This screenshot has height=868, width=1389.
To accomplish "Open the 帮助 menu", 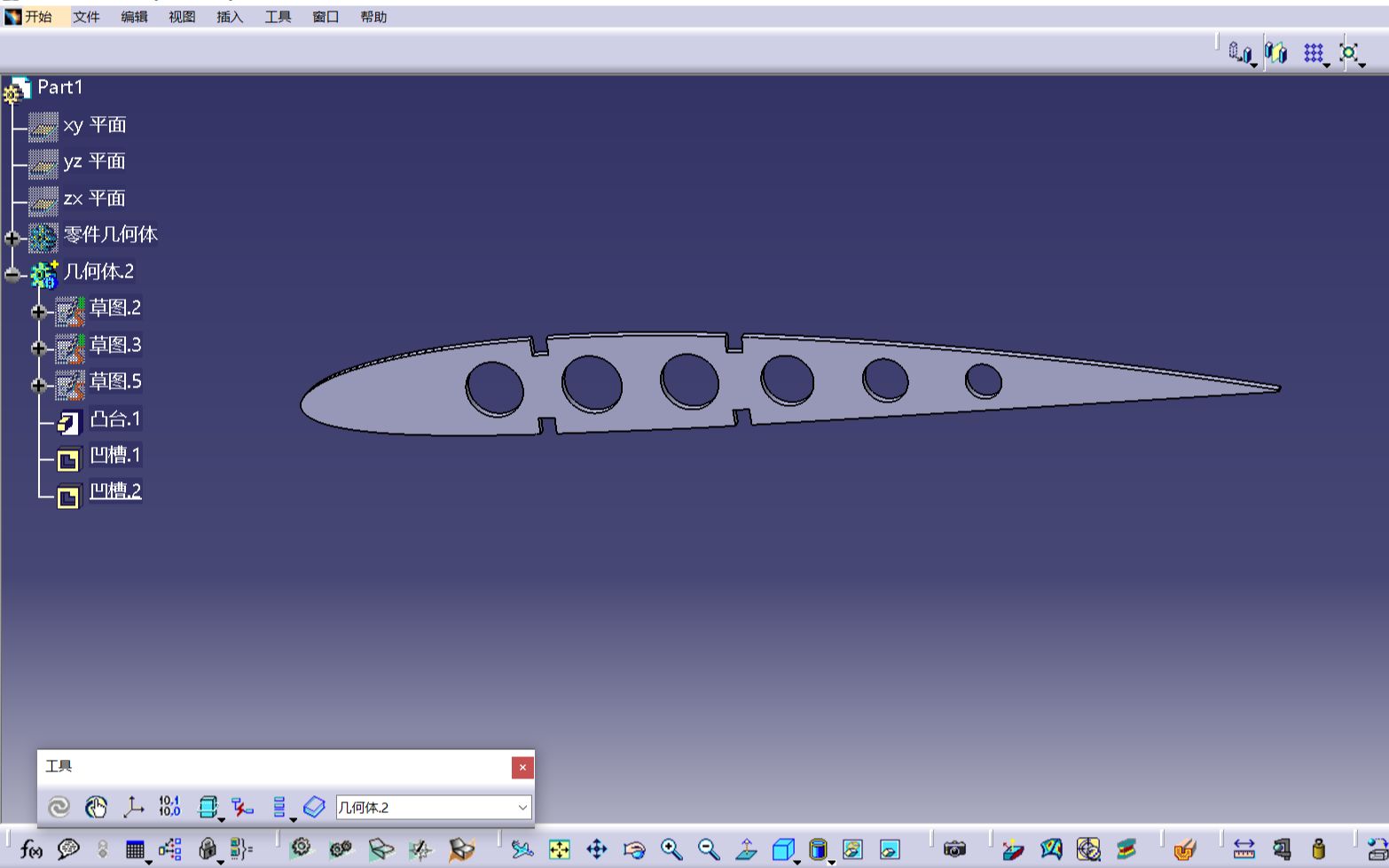I will (373, 17).
